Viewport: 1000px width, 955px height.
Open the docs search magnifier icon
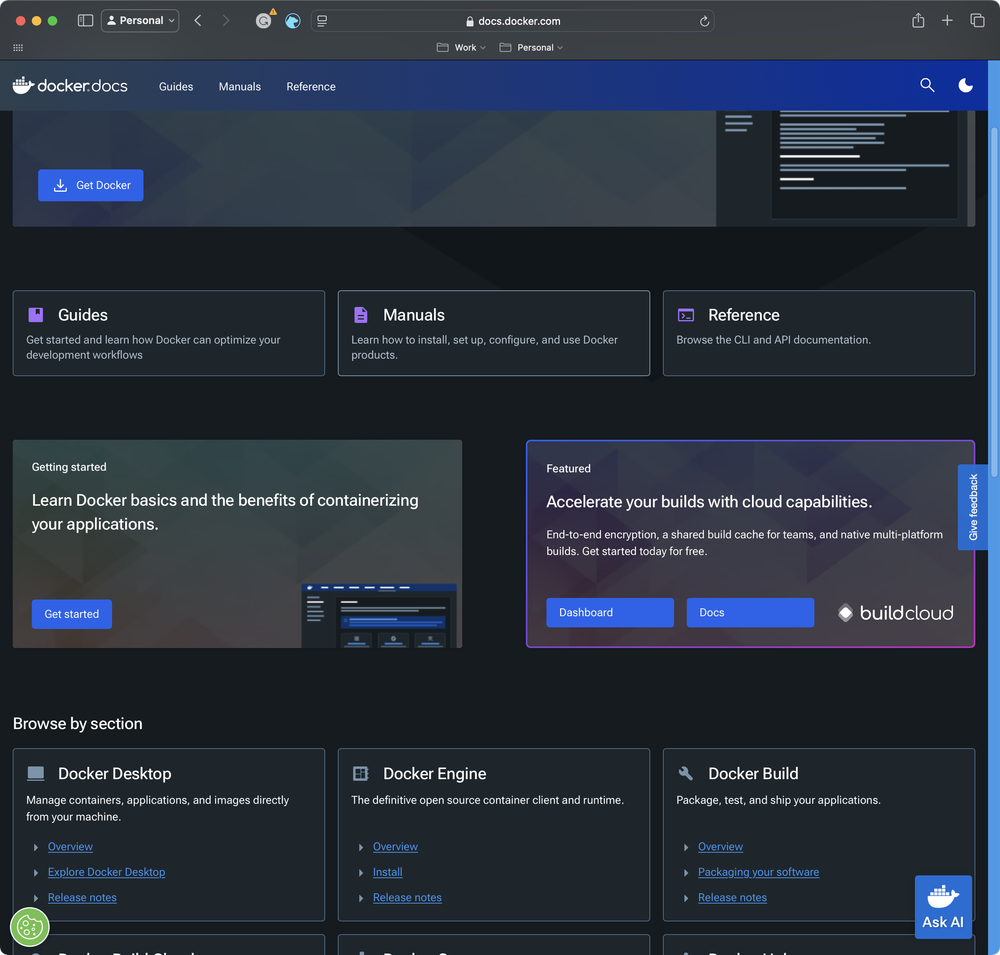click(927, 85)
